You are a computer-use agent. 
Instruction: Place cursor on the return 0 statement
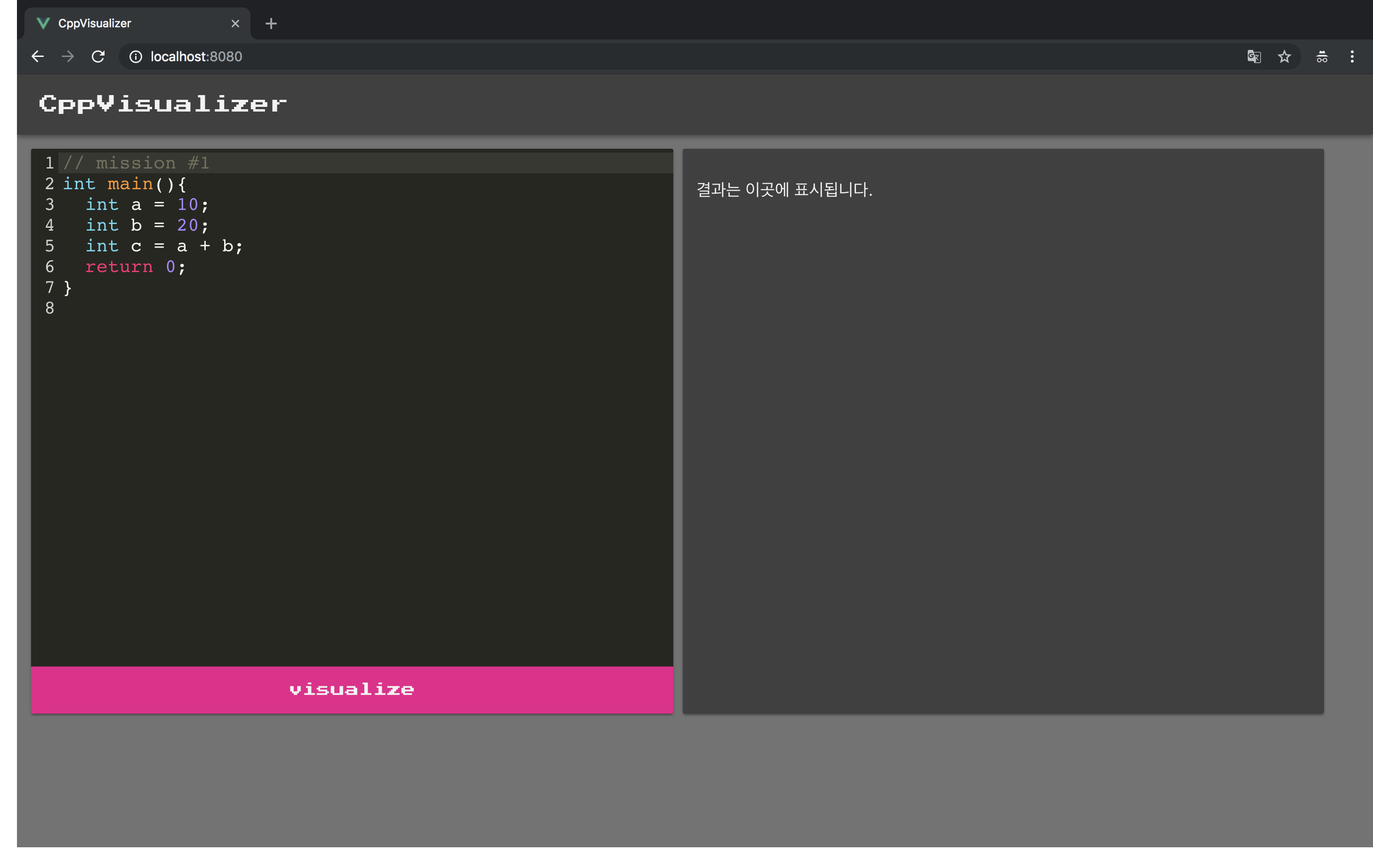pyautogui.click(x=135, y=266)
